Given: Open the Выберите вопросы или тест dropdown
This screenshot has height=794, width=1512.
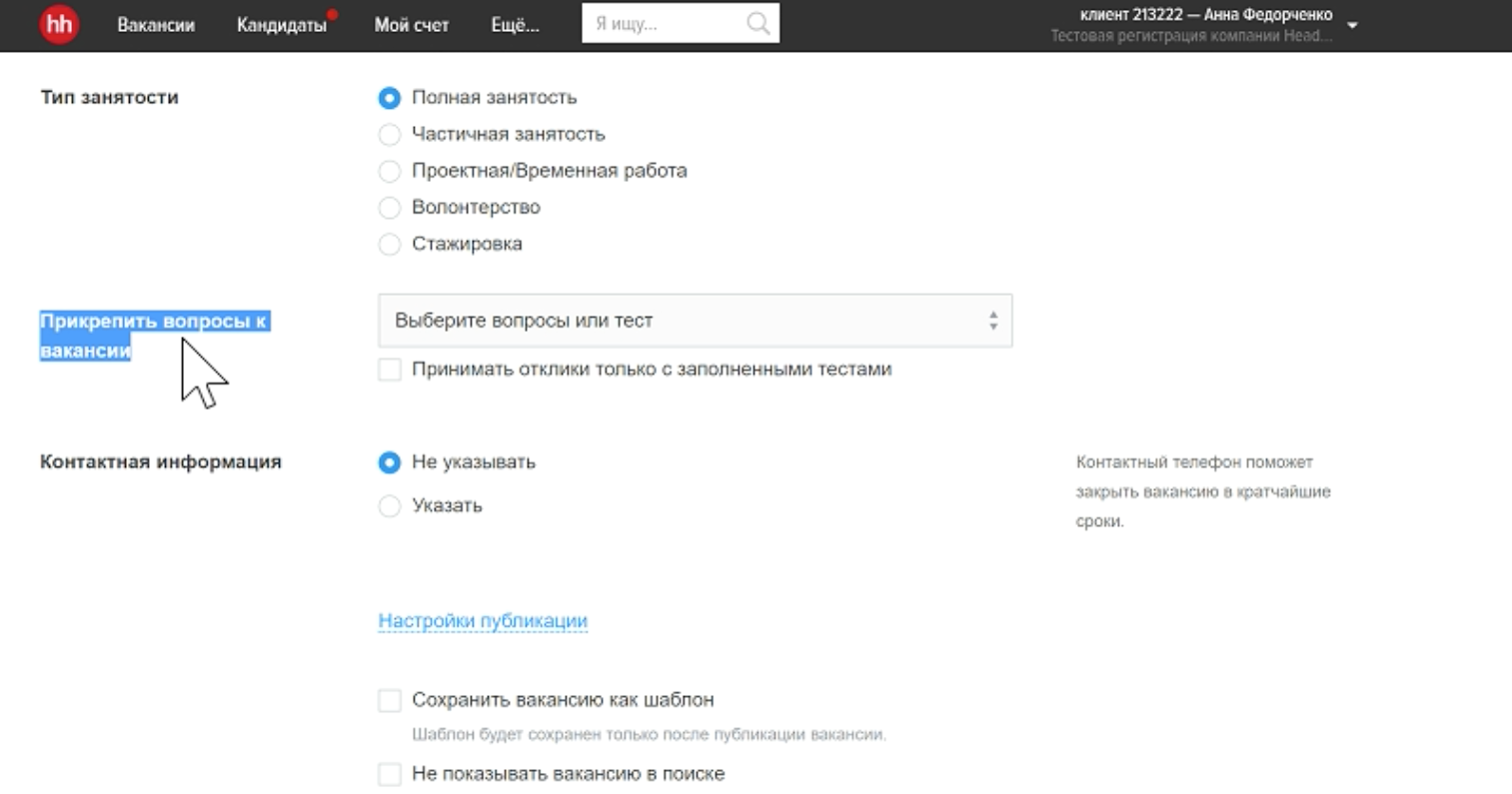Looking at the screenshot, I should [x=694, y=321].
